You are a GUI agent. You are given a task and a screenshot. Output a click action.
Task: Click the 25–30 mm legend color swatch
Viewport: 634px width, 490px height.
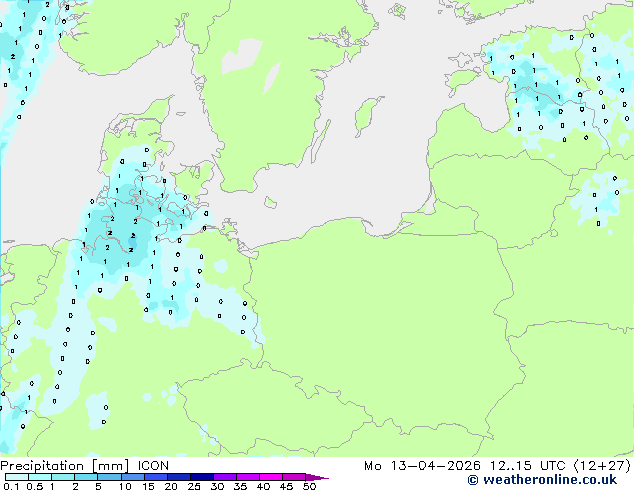click(x=201, y=477)
